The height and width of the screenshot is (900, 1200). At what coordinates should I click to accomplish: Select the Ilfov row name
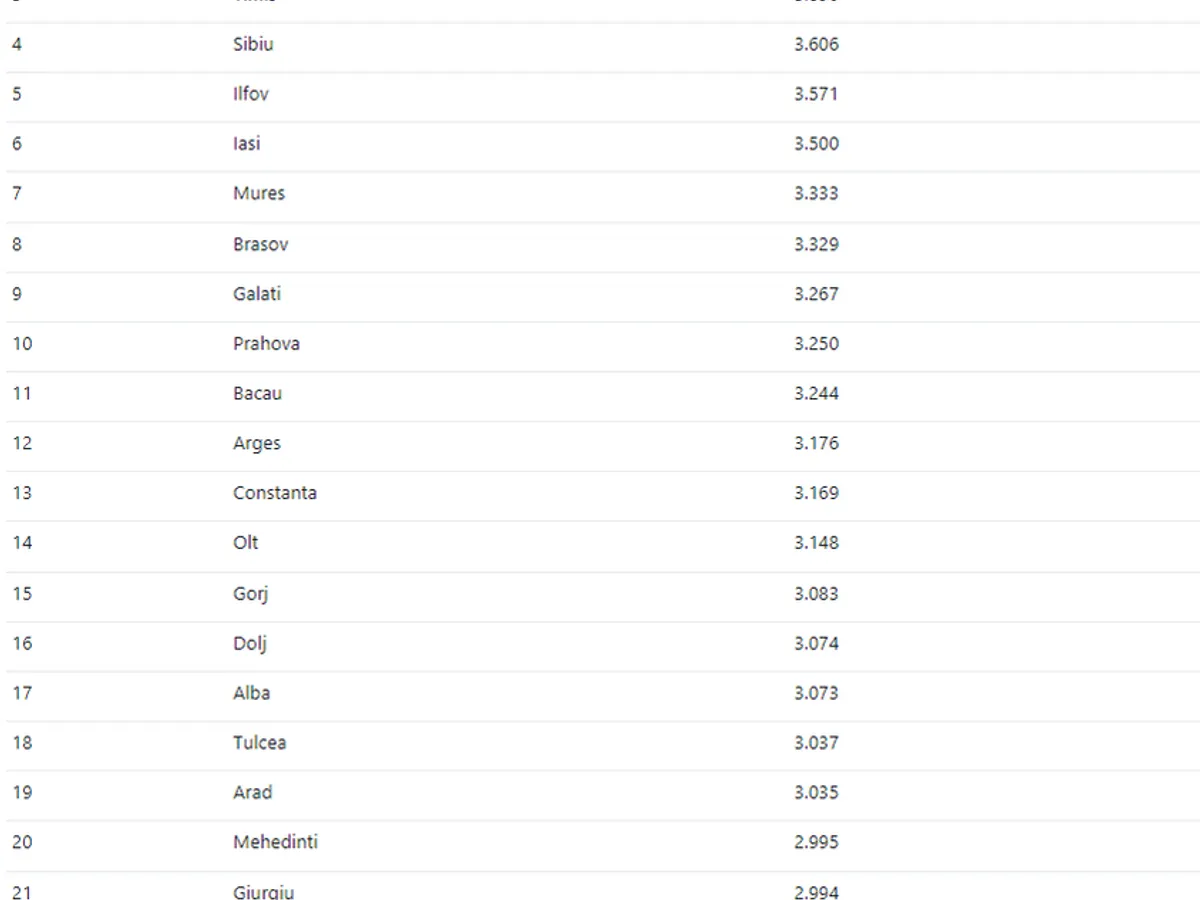[x=251, y=94]
